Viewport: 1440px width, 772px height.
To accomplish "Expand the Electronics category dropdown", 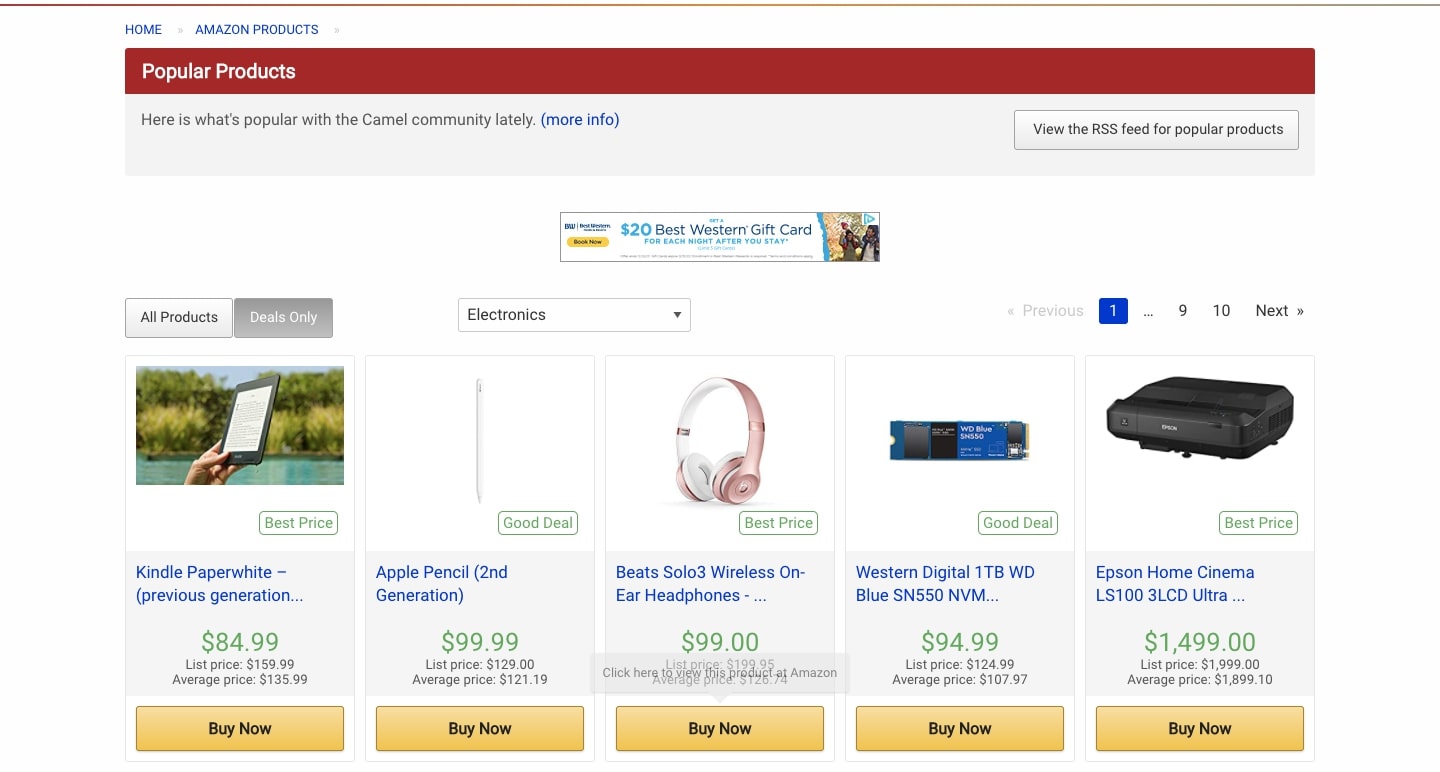I will (x=574, y=315).
